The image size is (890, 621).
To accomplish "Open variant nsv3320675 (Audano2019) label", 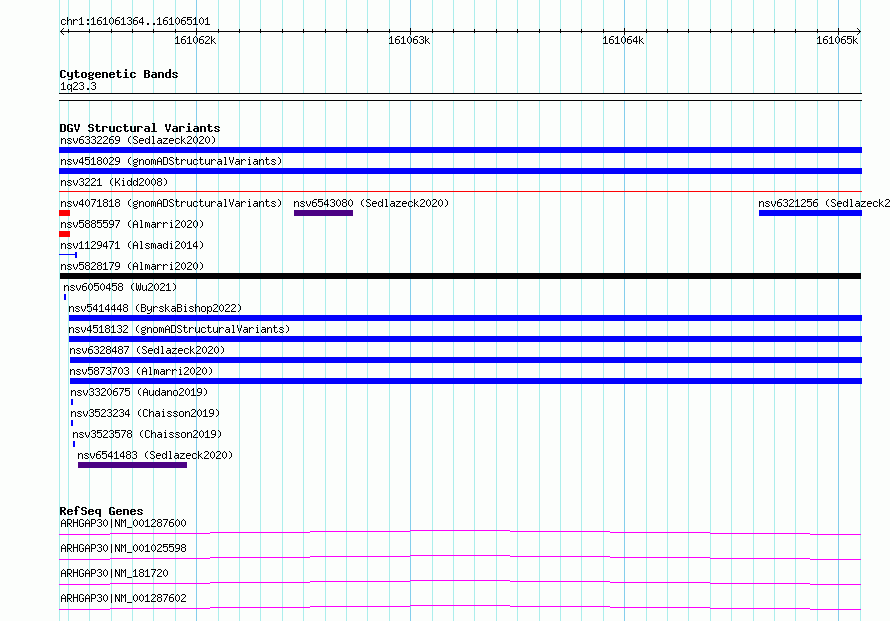I will (x=139, y=392).
